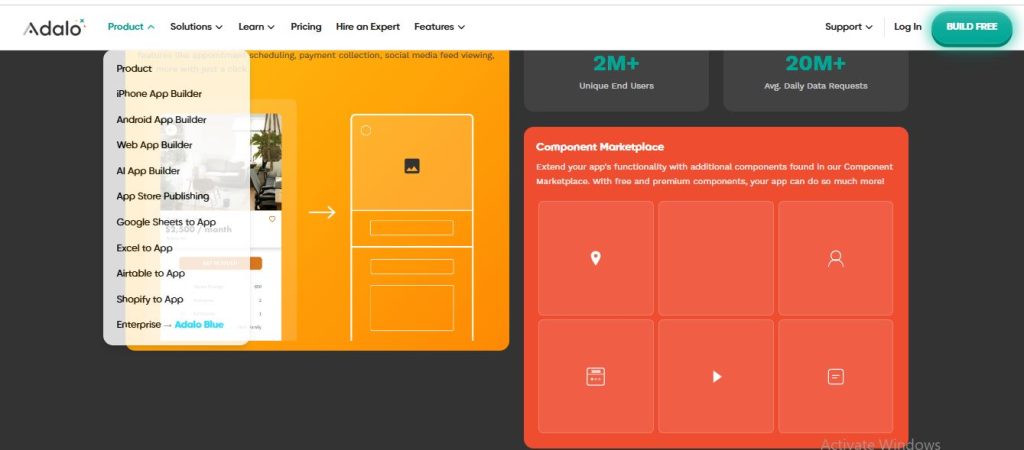The image size is (1024, 450).
Task: Open Hire an Expert page
Action: 368,27
